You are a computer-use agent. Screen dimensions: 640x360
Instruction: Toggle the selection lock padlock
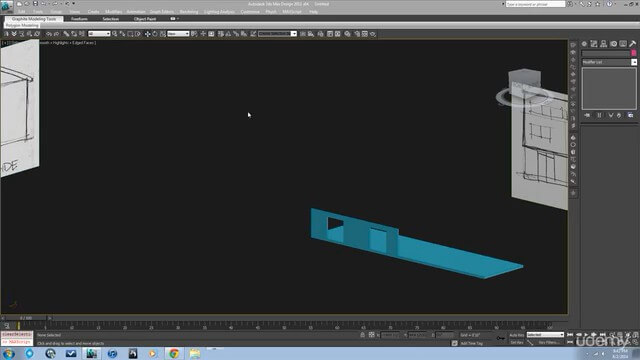point(362,335)
